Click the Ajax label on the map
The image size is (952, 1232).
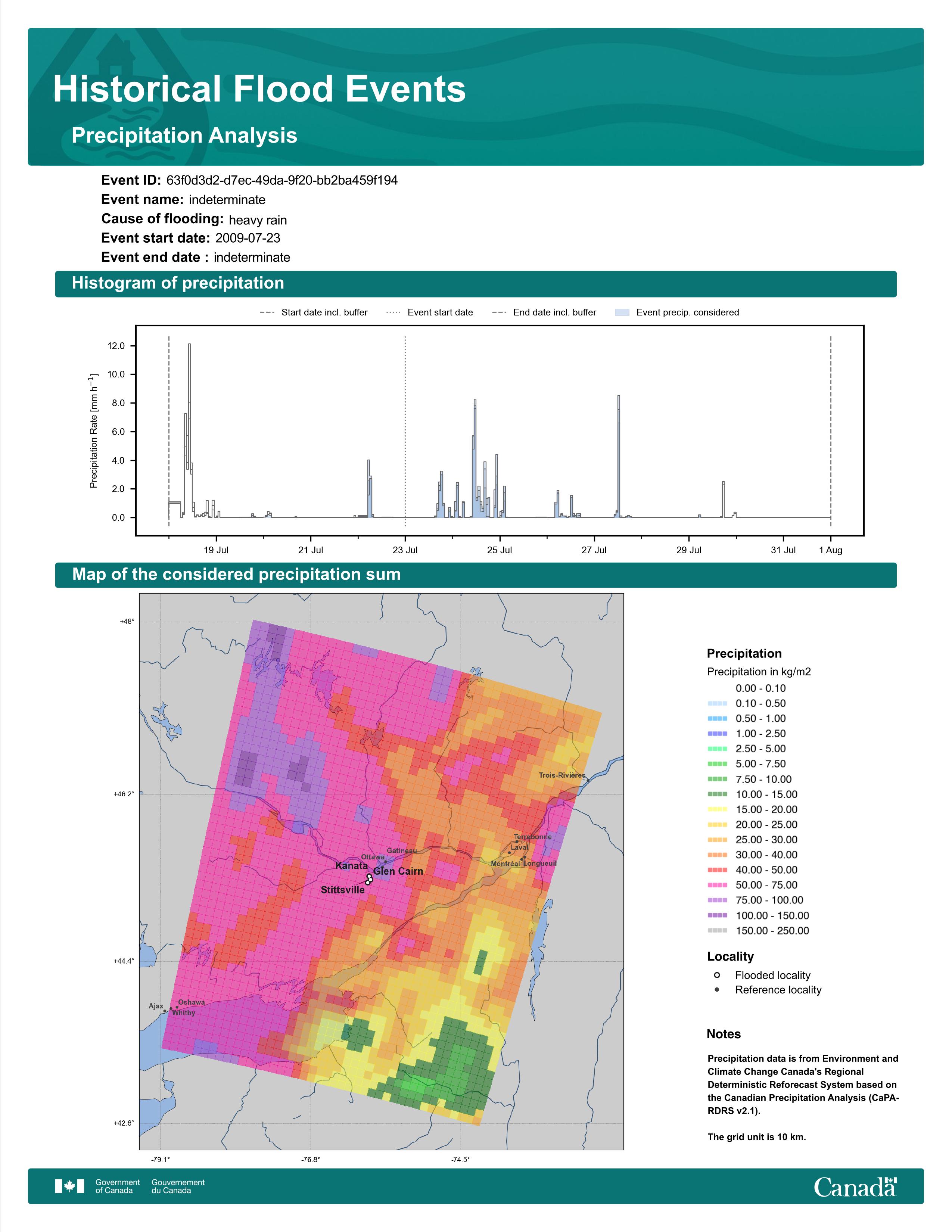point(156,1006)
